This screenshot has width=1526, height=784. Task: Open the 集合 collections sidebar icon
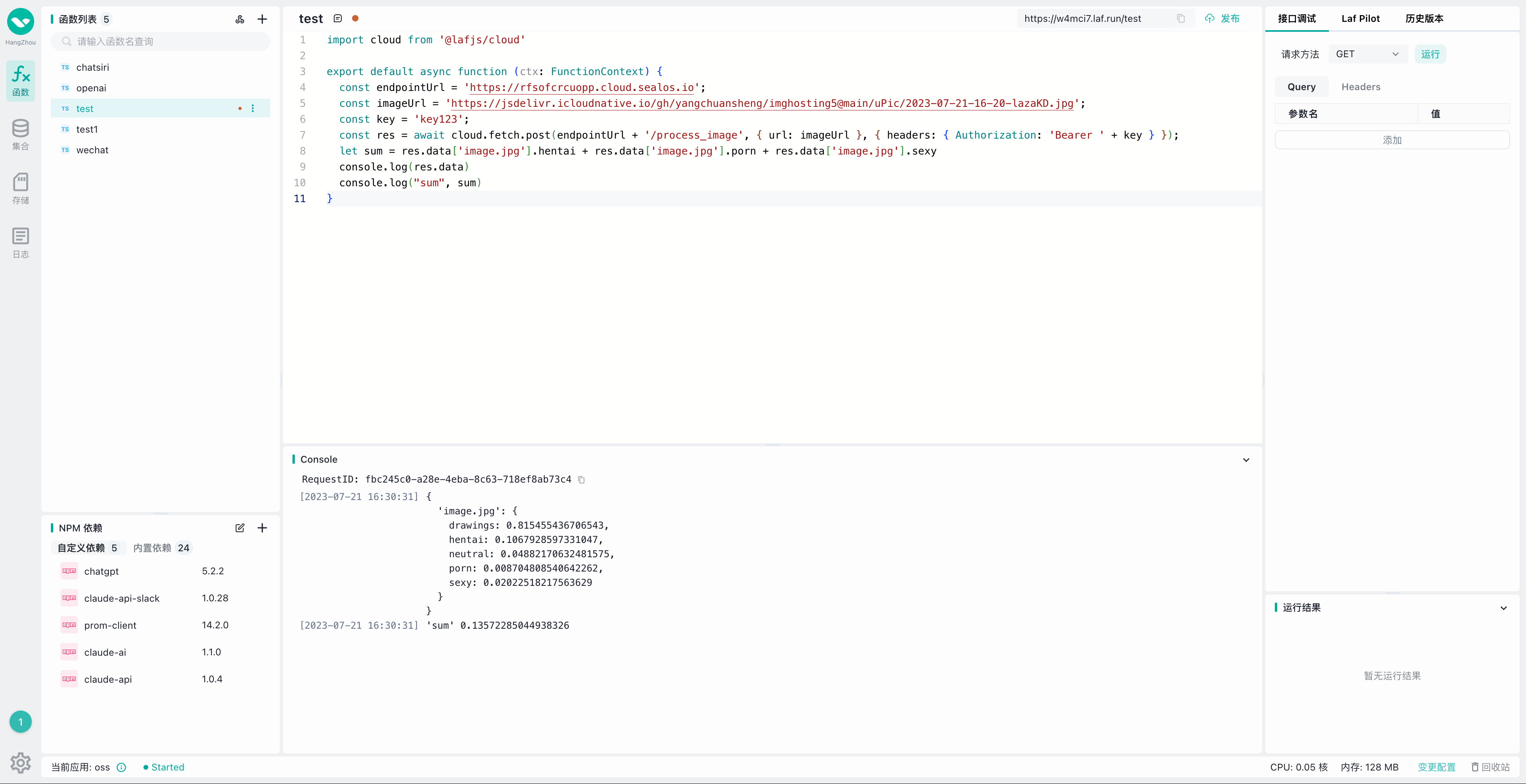click(21, 134)
